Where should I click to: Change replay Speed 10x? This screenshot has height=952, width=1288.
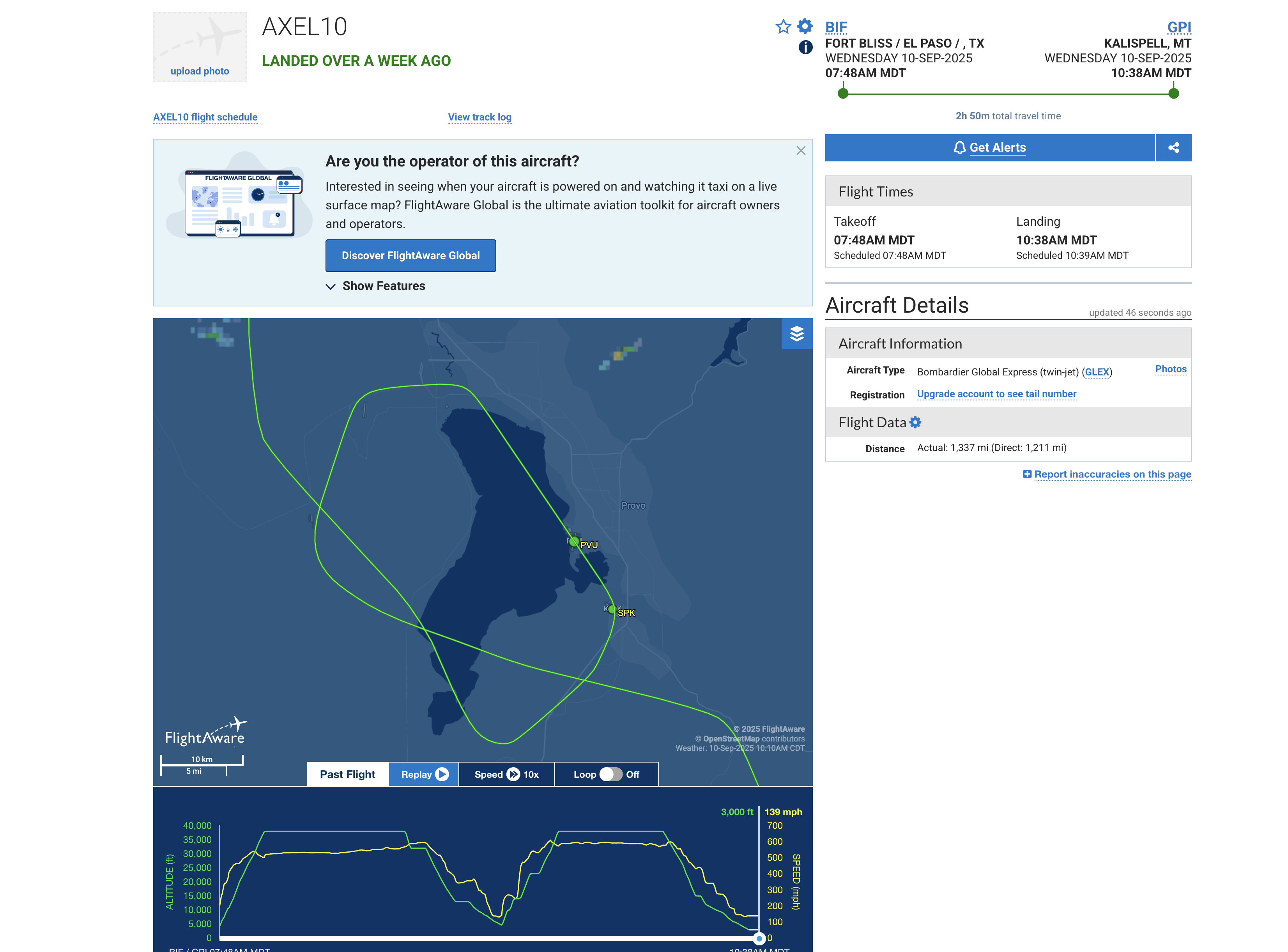(506, 775)
